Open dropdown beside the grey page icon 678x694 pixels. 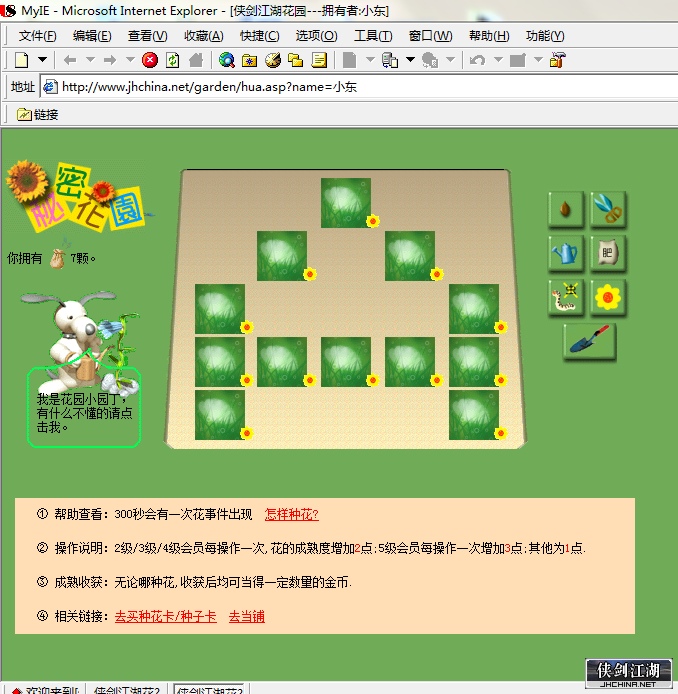point(370,59)
